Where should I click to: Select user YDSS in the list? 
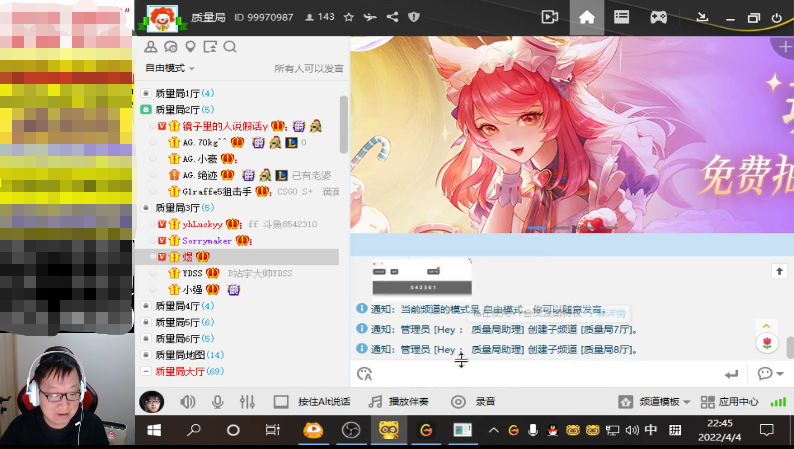click(x=192, y=273)
